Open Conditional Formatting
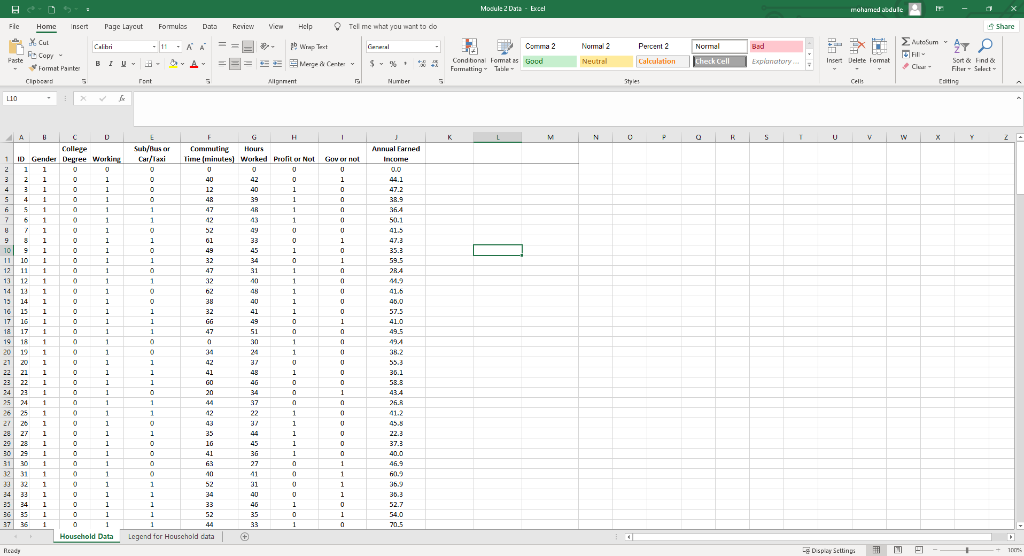 (x=469, y=56)
